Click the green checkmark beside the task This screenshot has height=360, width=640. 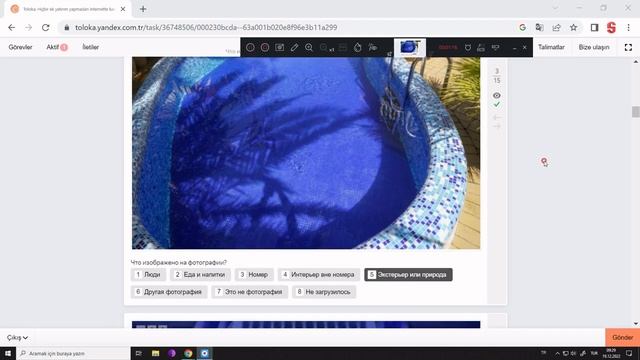coord(496,104)
